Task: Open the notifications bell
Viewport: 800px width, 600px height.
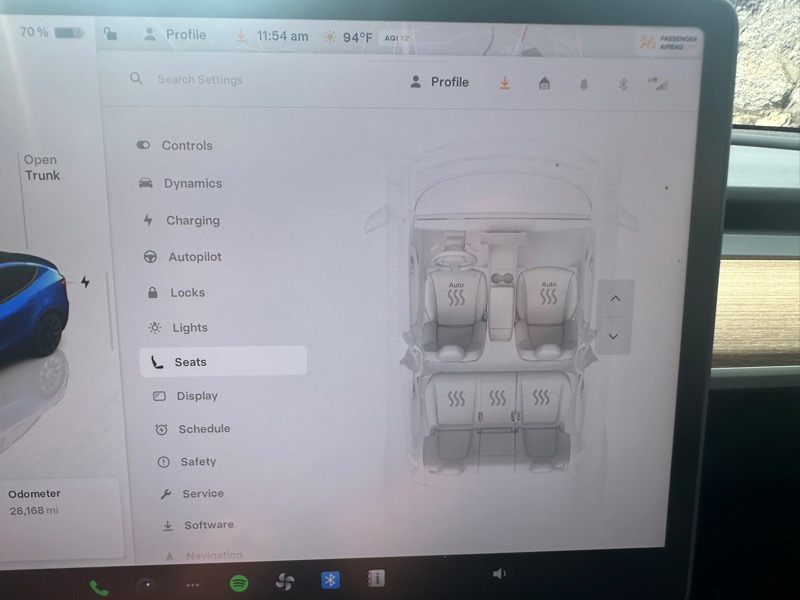Action: pyautogui.click(x=583, y=85)
